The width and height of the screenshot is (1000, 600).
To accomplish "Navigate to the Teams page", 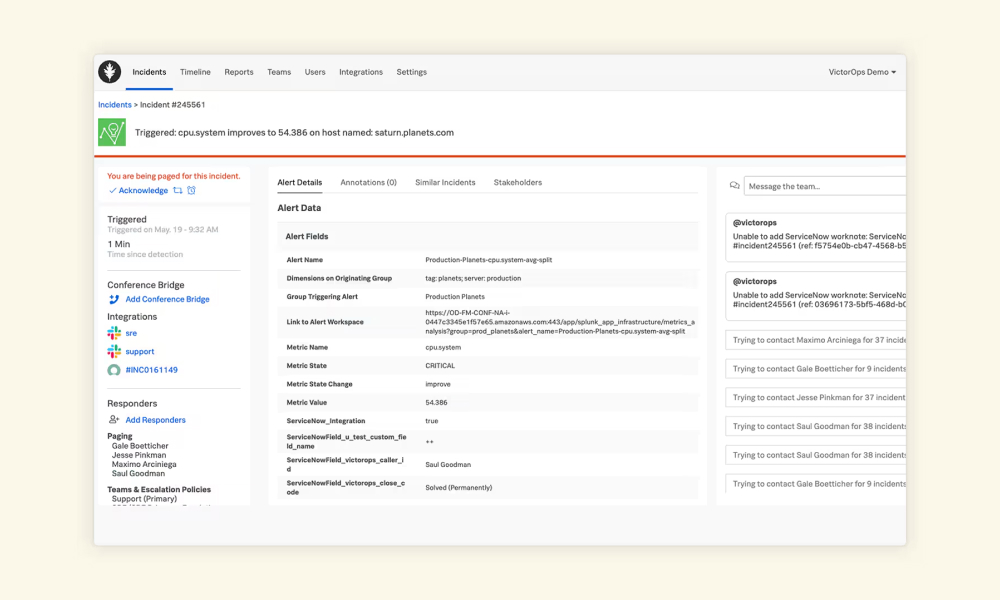I will [279, 72].
